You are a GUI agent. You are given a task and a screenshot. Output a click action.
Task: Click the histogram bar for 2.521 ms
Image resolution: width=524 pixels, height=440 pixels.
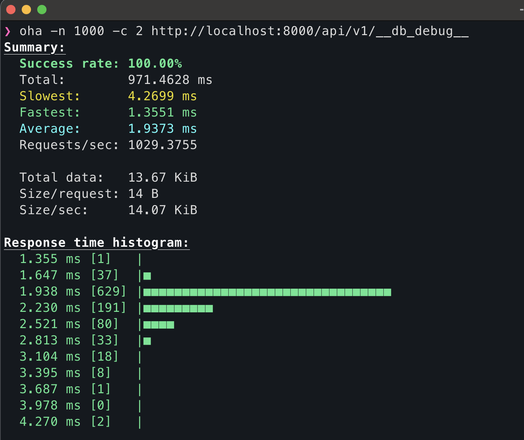click(159, 325)
